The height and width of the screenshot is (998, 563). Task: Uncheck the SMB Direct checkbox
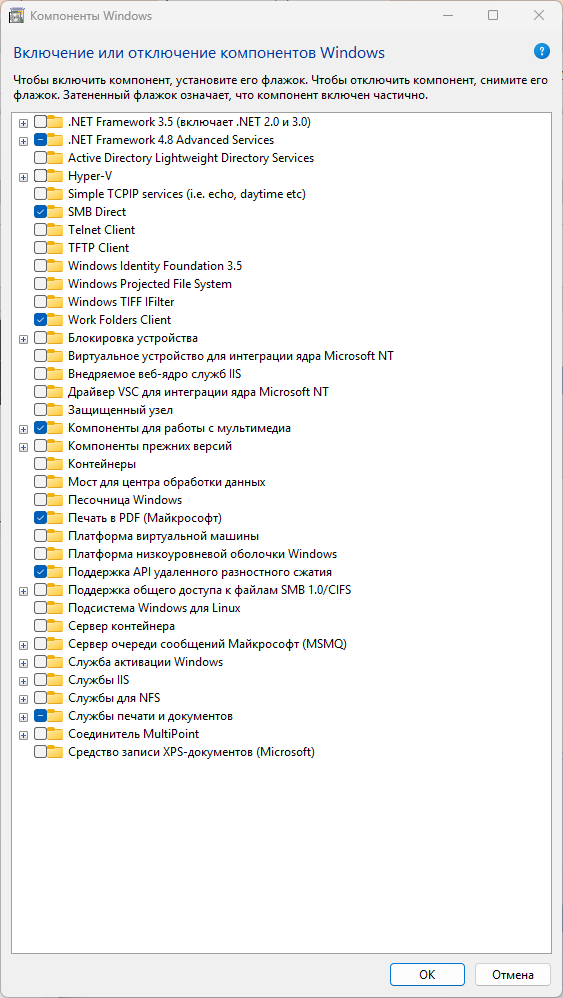coord(40,212)
